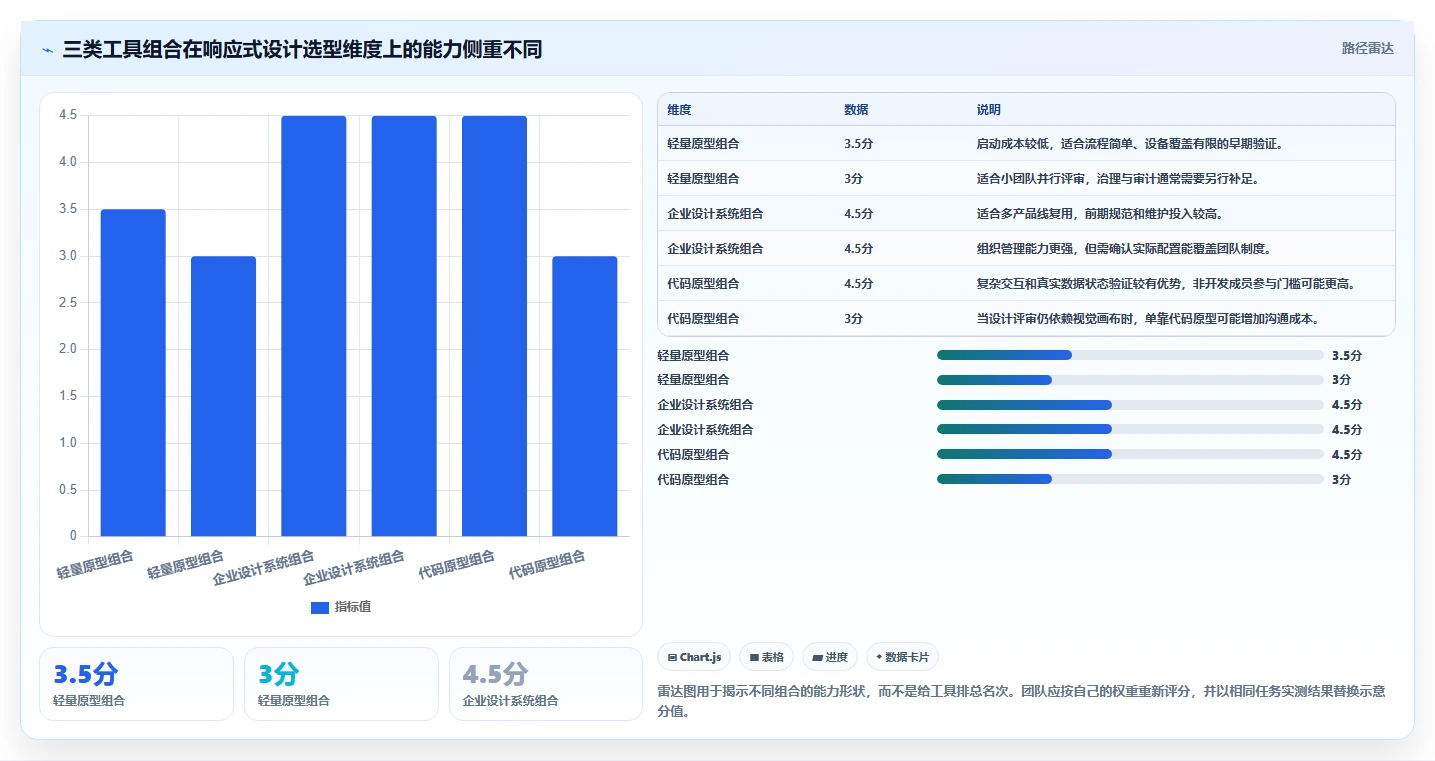Select the table row 适合多产品线复用

(x=1026, y=214)
